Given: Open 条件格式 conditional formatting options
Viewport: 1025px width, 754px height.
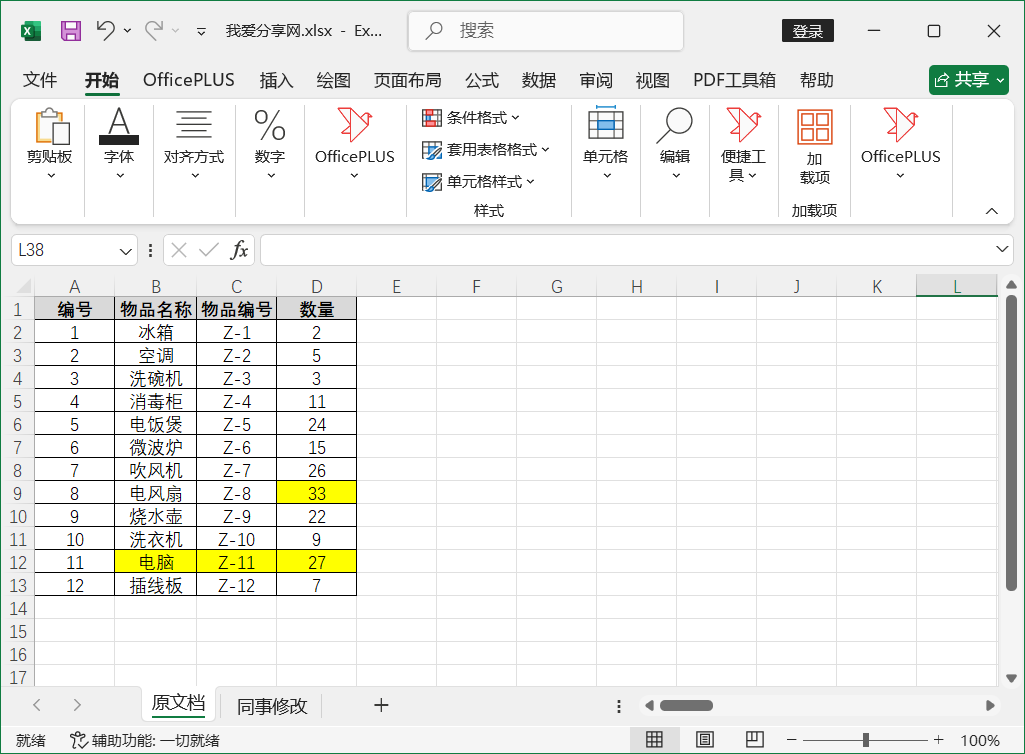Looking at the screenshot, I should pos(470,117).
